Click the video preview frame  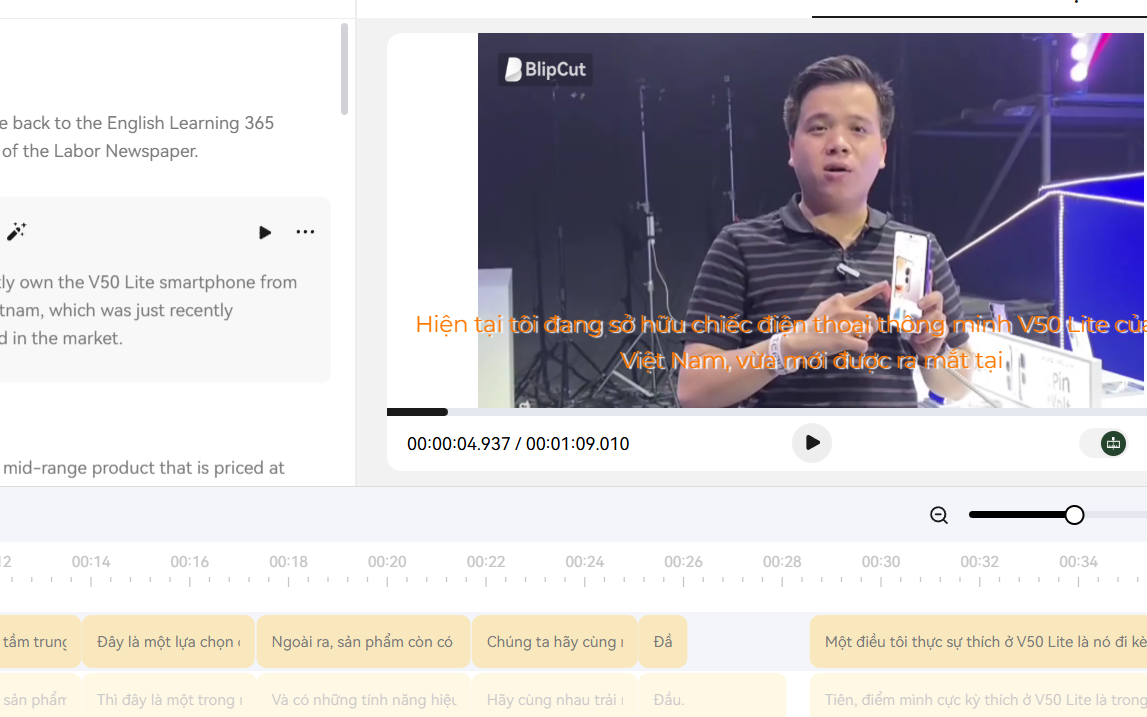pos(812,219)
